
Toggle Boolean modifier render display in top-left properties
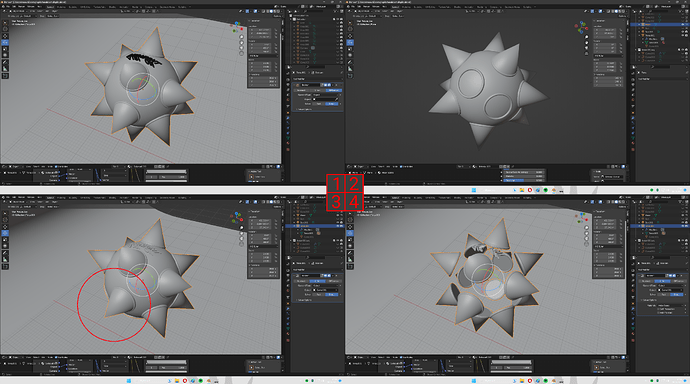click(329, 85)
